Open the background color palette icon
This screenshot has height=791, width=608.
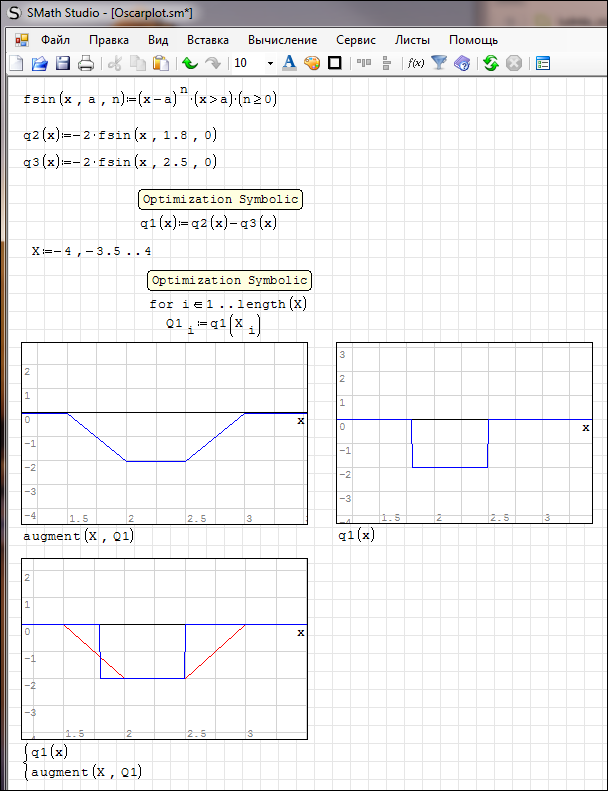coord(311,63)
